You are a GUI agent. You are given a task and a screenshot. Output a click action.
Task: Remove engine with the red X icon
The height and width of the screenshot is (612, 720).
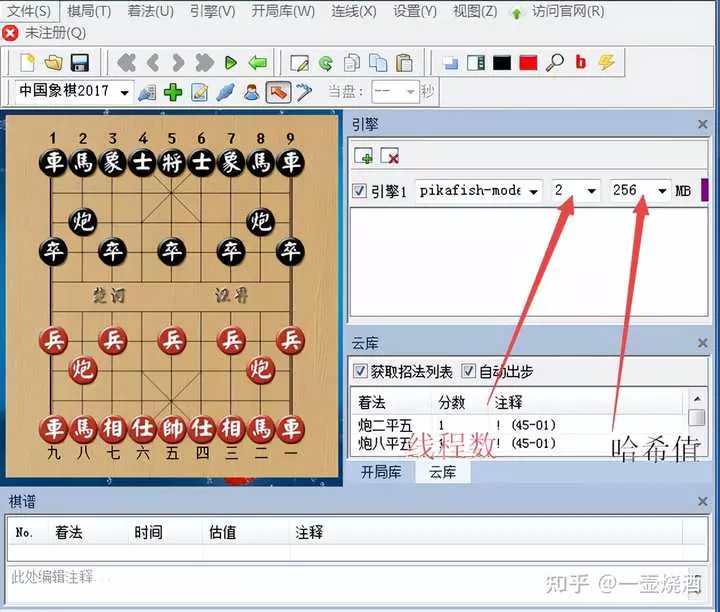click(x=390, y=156)
